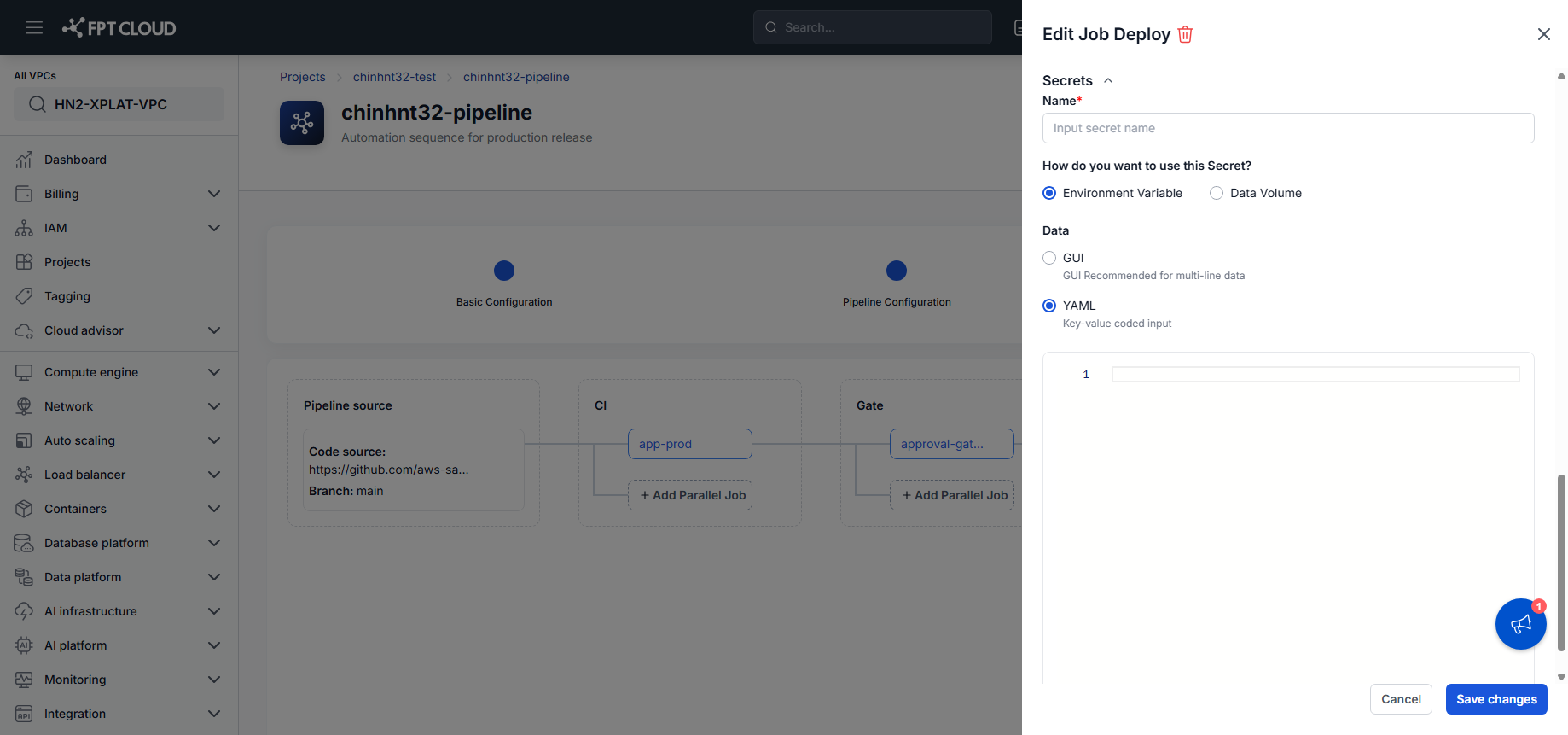1568x735 pixels.
Task: Click the Basic Configuration step marker
Action: 504,271
